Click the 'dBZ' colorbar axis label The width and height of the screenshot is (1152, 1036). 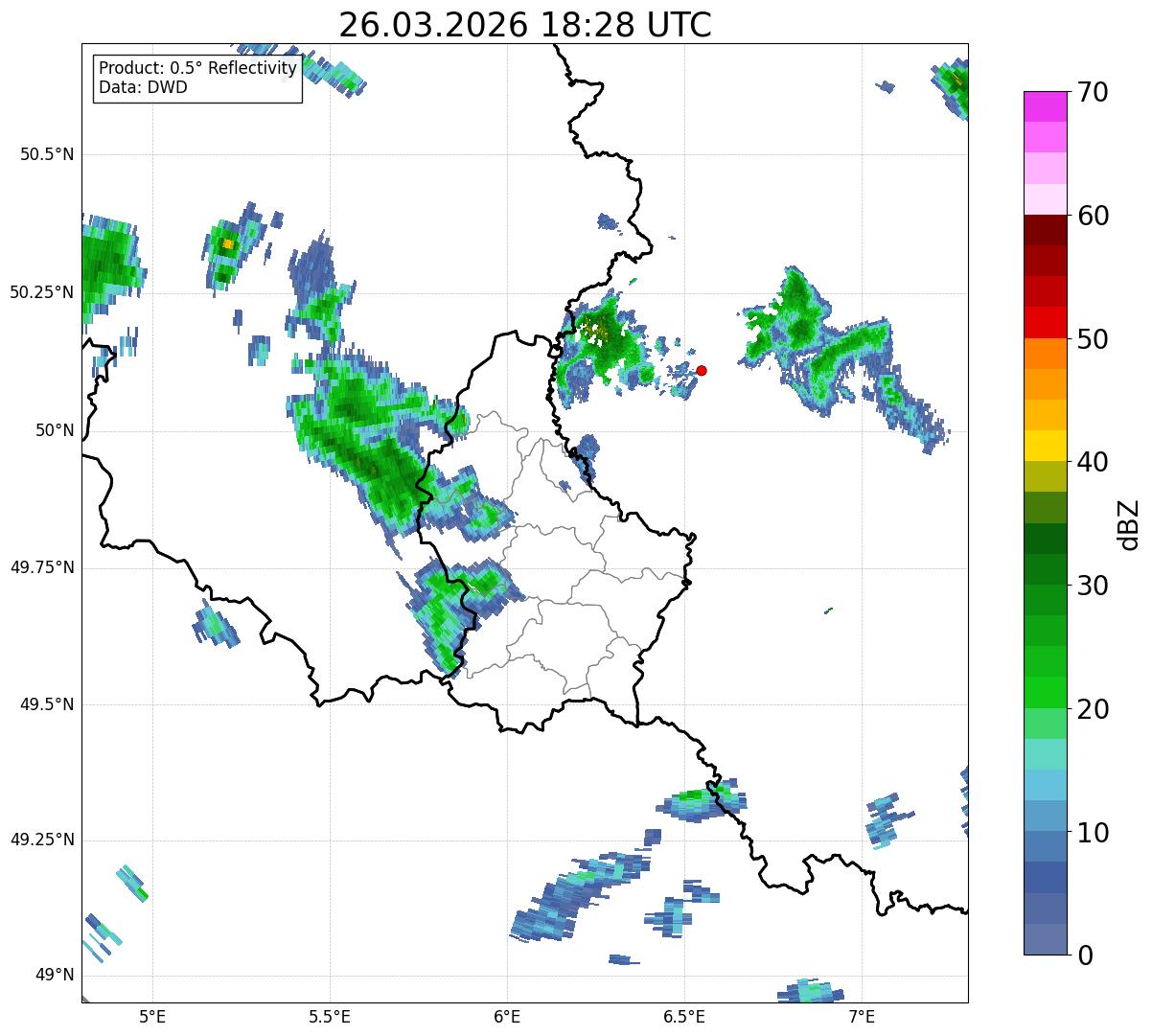(1129, 524)
